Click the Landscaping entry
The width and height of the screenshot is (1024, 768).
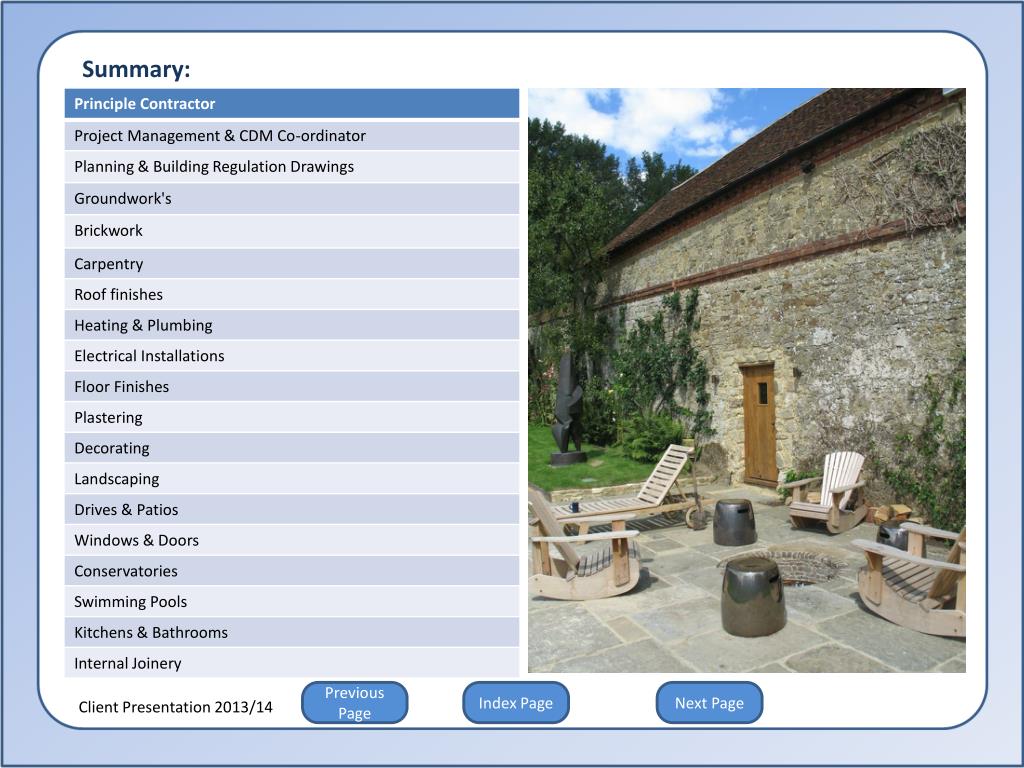pyautogui.click(x=292, y=478)
